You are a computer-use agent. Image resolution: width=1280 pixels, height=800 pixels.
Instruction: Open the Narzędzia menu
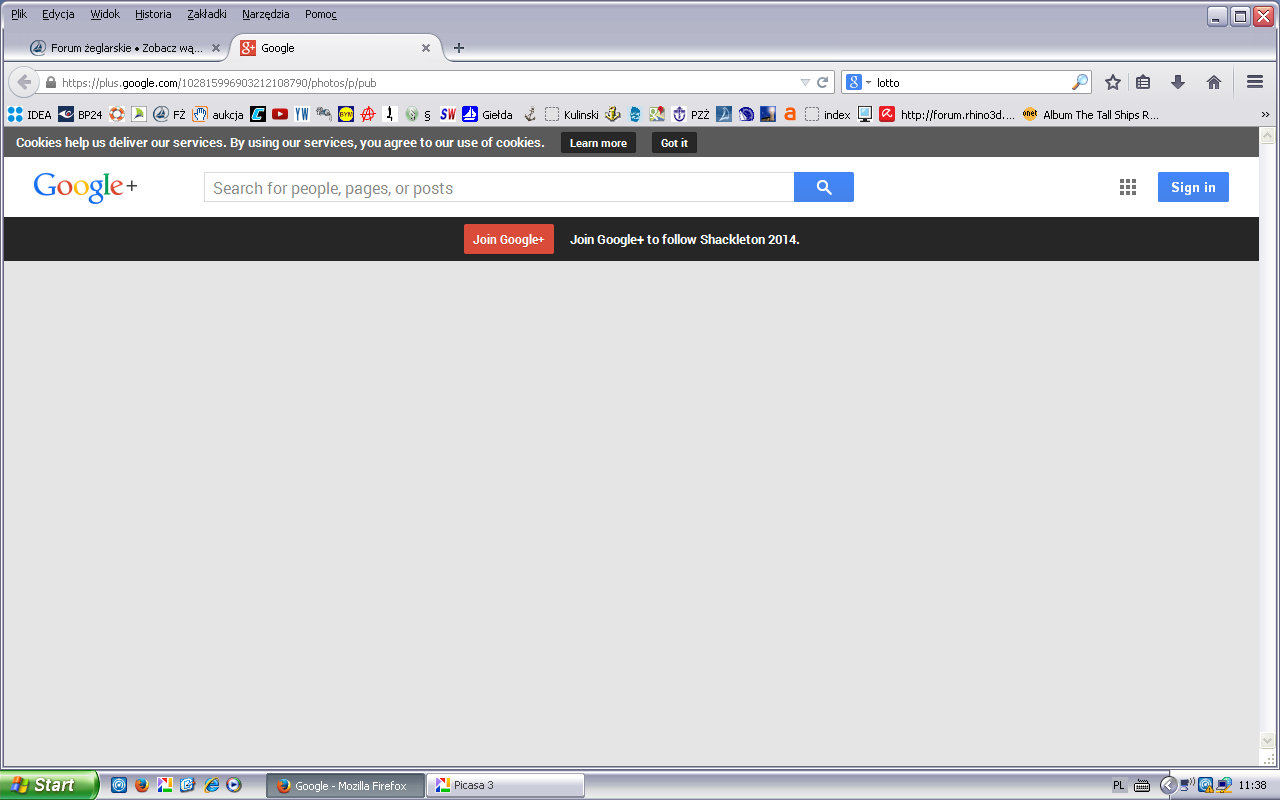click(266, 14)
